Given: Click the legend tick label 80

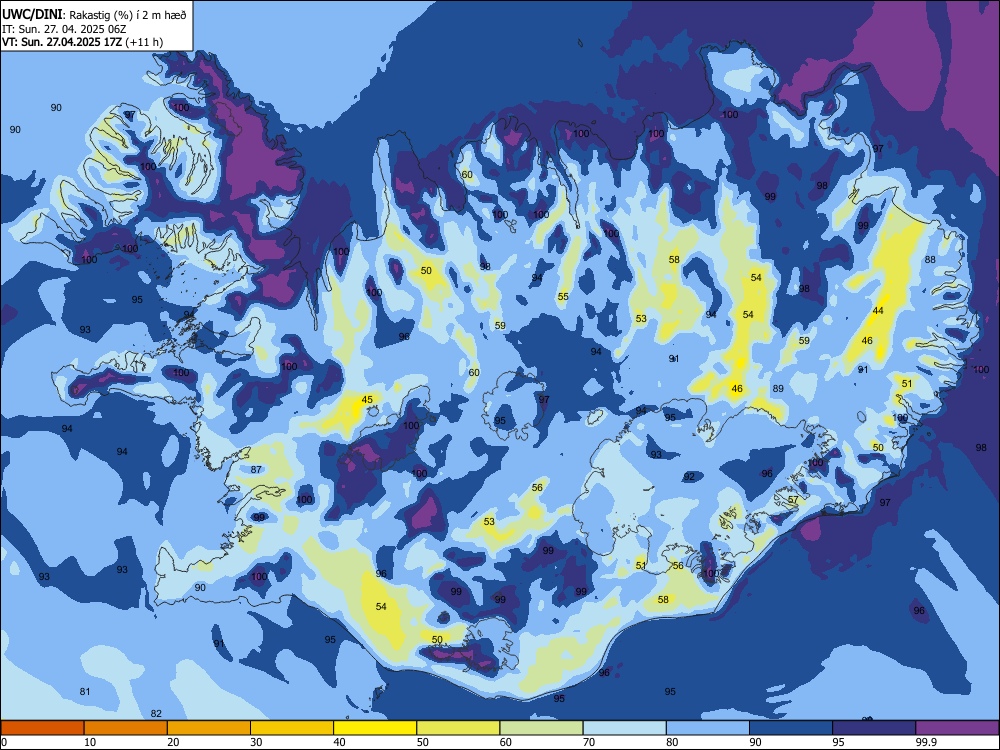Looking at the screenshot, I should [673, 742].
